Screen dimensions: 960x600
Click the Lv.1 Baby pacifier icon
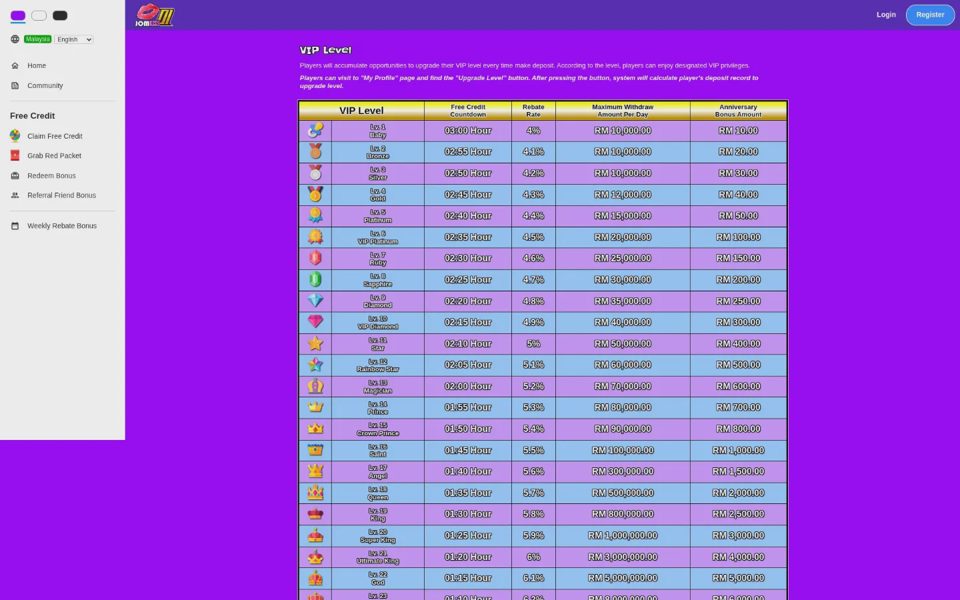[x=315, y=130]
